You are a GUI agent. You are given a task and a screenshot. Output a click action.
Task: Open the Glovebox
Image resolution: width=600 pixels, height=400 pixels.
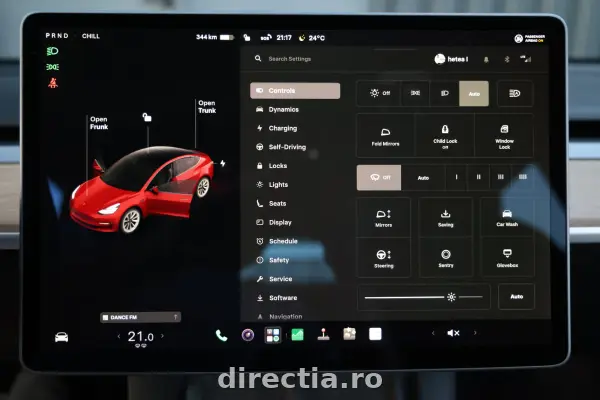[507, 258]
